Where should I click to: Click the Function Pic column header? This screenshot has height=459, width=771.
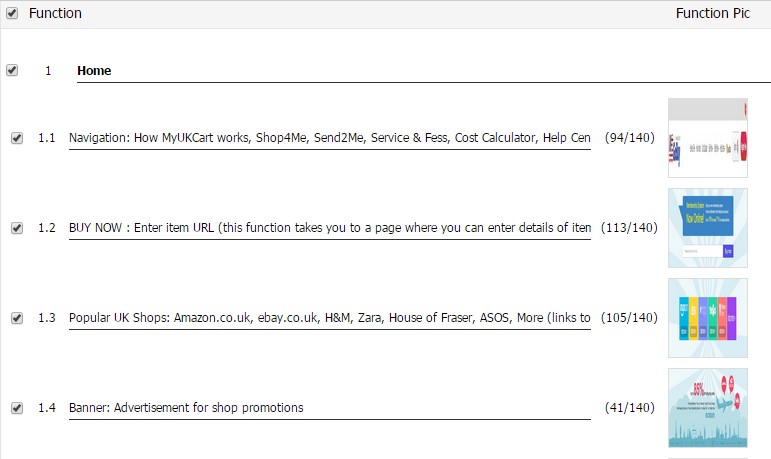(712, 13)
